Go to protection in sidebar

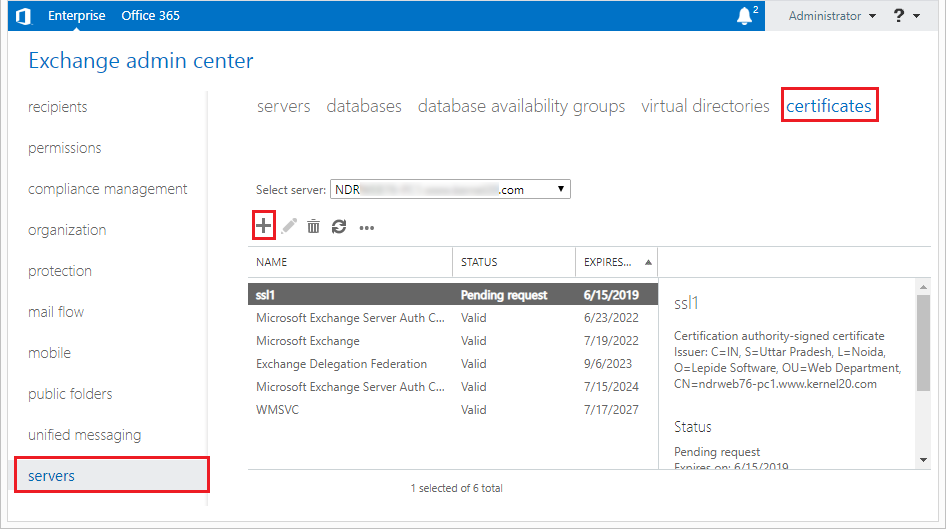coord(60,271)
